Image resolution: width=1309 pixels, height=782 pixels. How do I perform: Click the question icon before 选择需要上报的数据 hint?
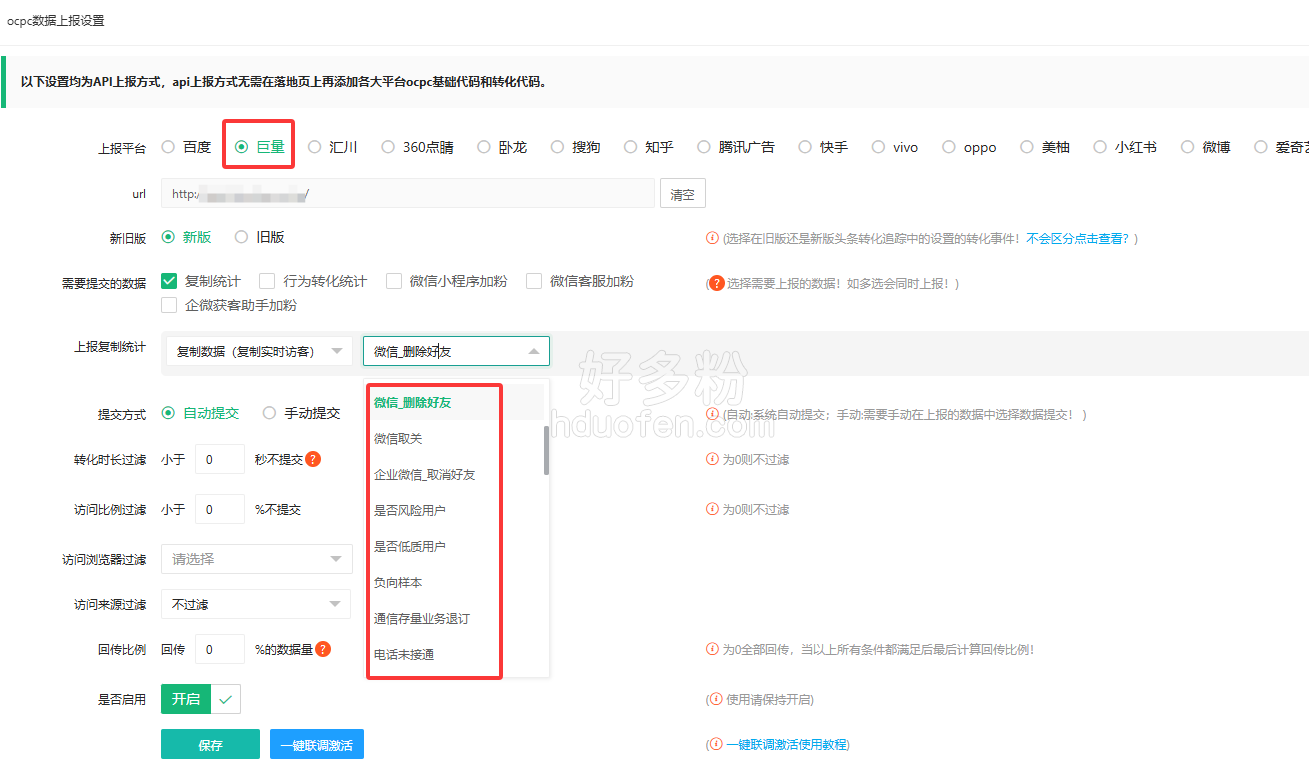(x=716, y=283)
